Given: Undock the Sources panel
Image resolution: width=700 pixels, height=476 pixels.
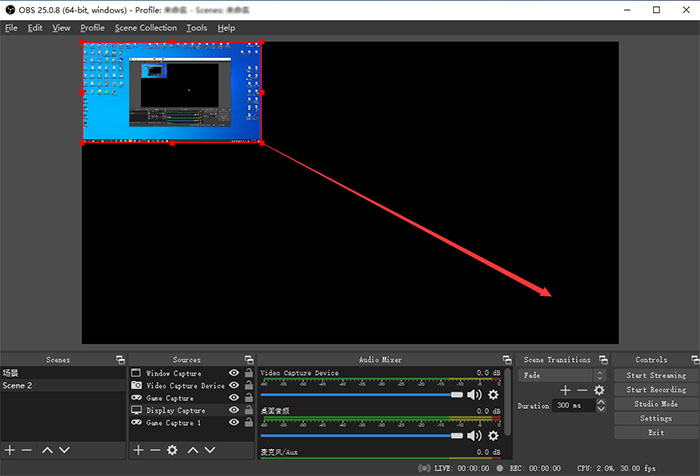Looking at the screenshot, I should click(249, 359).
